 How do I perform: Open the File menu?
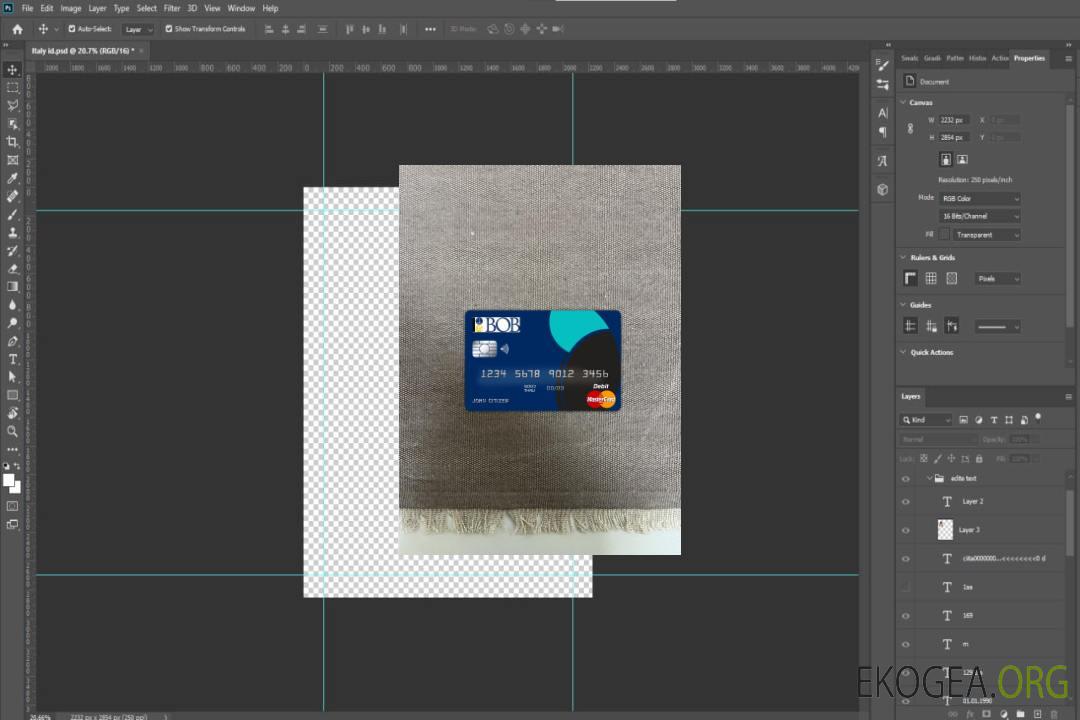(x=28, y=8)
